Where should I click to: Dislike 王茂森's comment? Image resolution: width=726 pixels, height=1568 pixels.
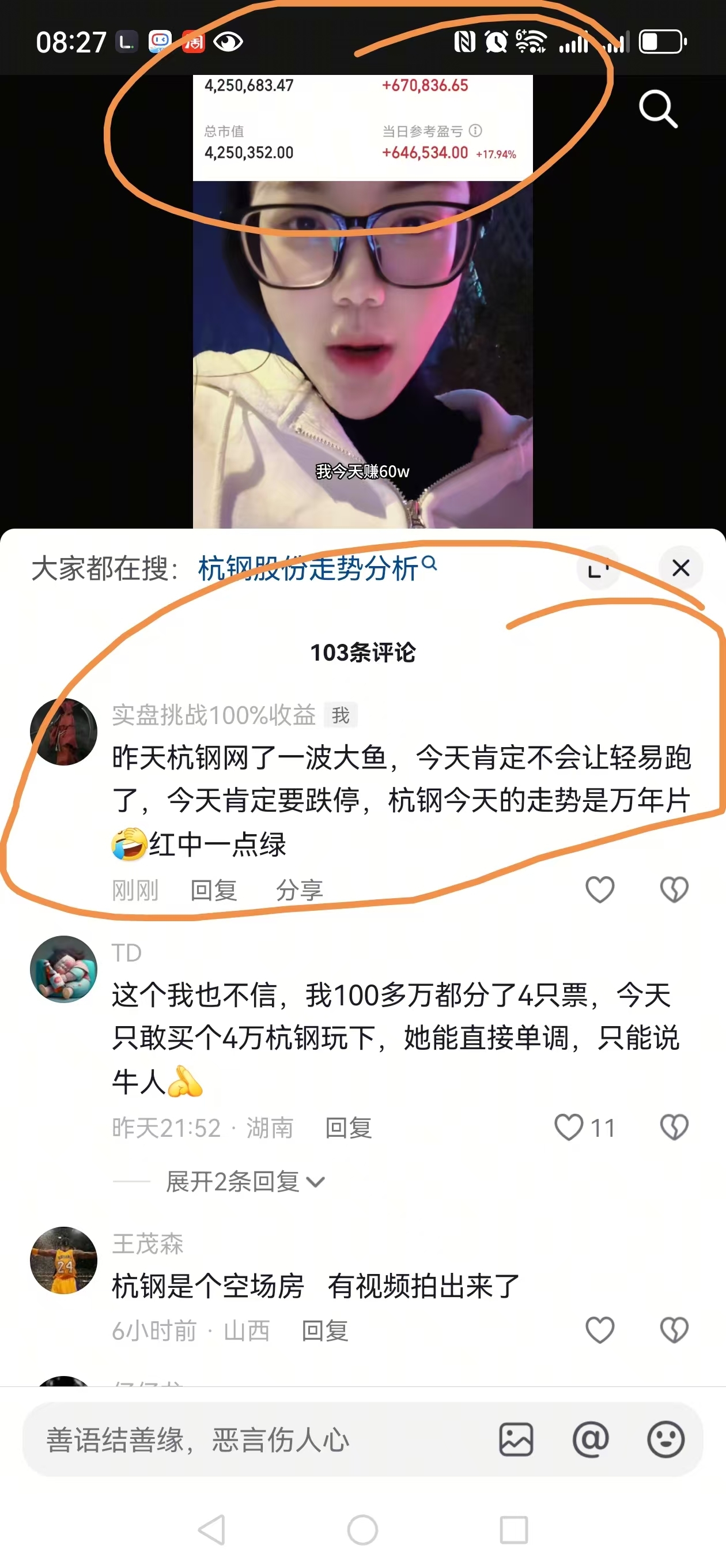pyautogui.click(x=674, y=1330)
